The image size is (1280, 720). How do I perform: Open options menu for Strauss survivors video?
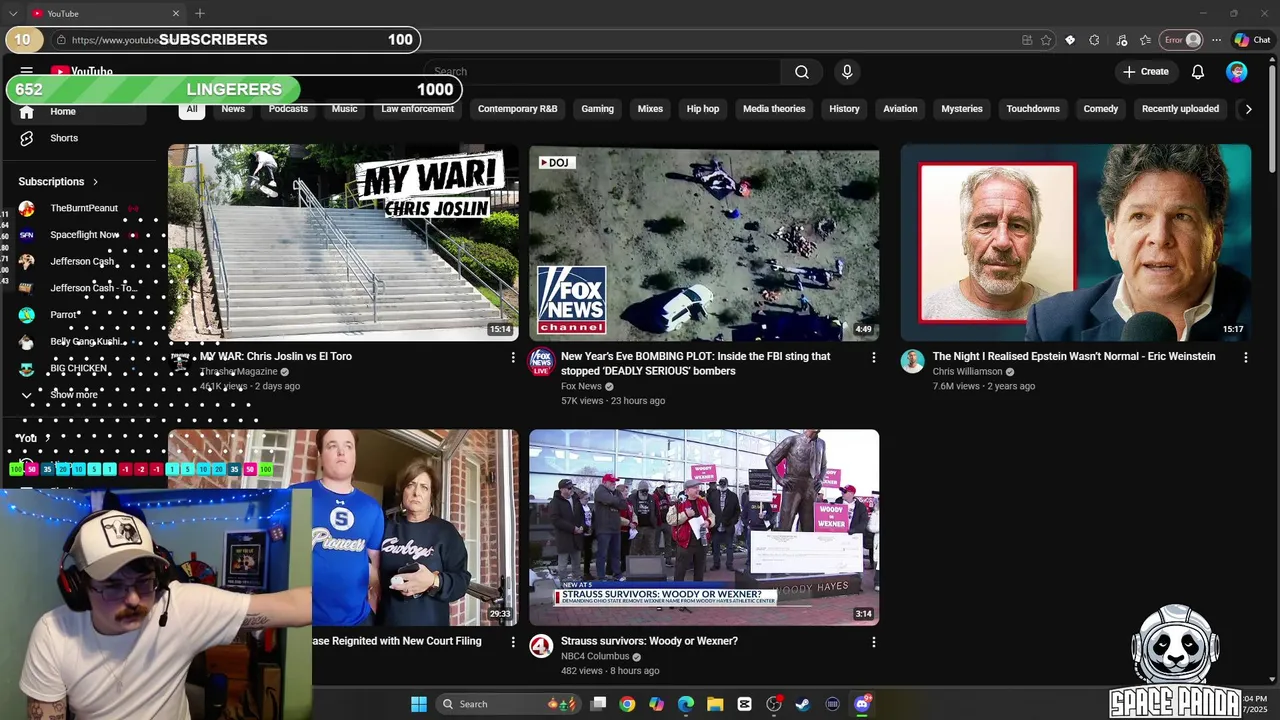tap(874, 642)
